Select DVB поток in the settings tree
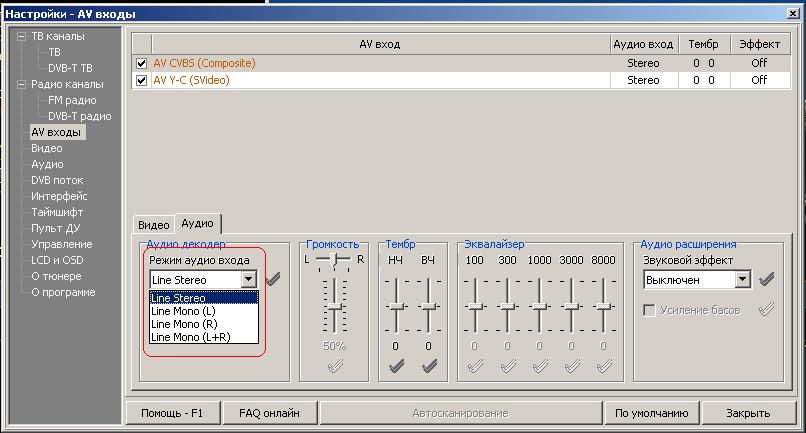 [x=59, y=180]
